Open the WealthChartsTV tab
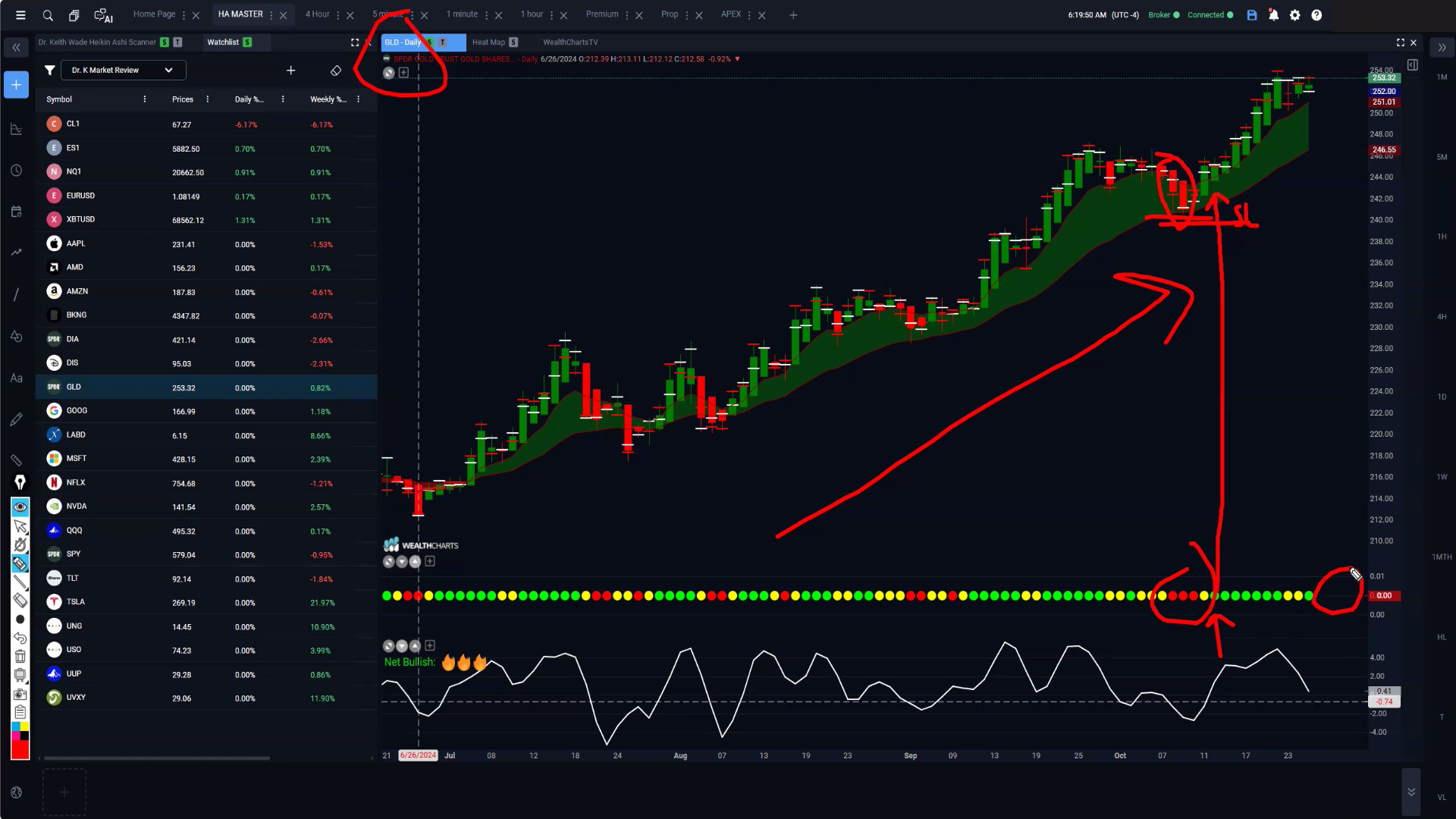This screenshot has width=1456, height=819. [570, 42]
